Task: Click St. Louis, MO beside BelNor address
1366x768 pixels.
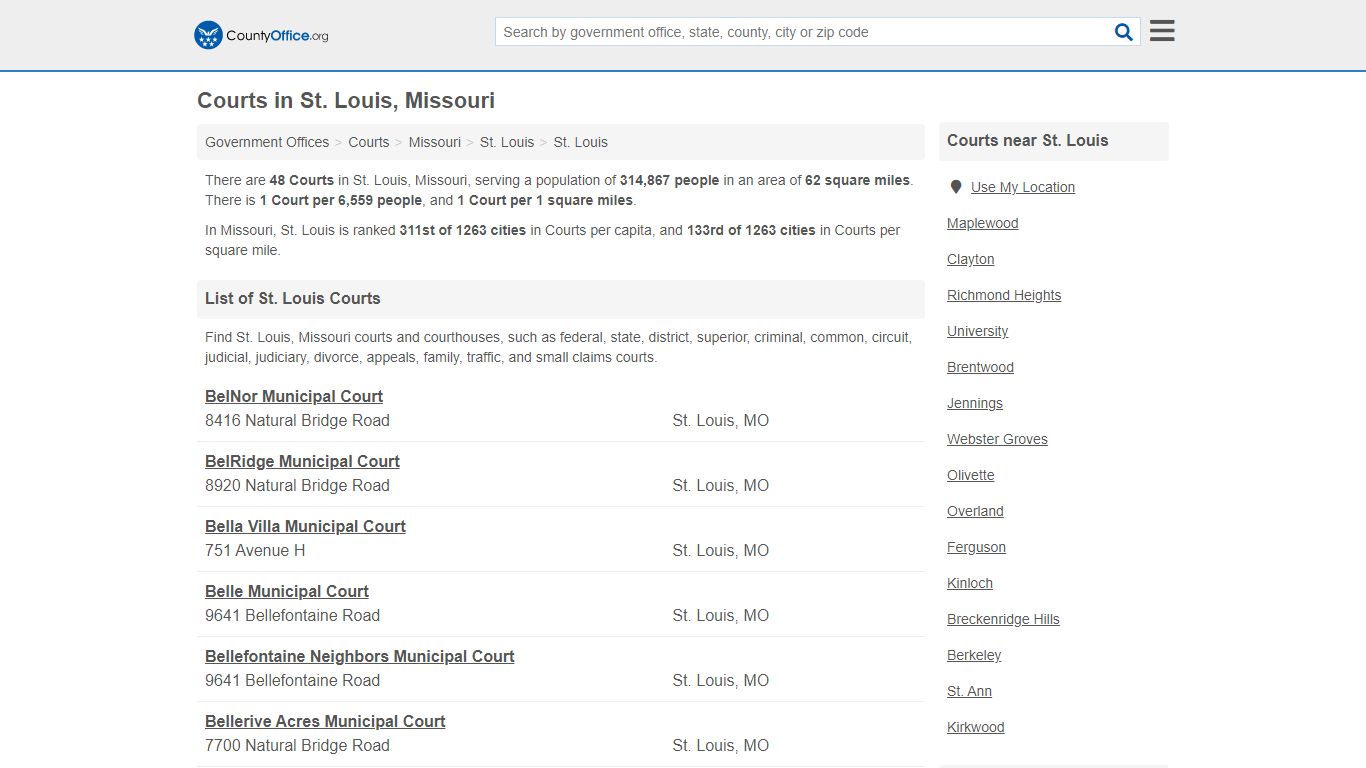Action: (721, 420)
